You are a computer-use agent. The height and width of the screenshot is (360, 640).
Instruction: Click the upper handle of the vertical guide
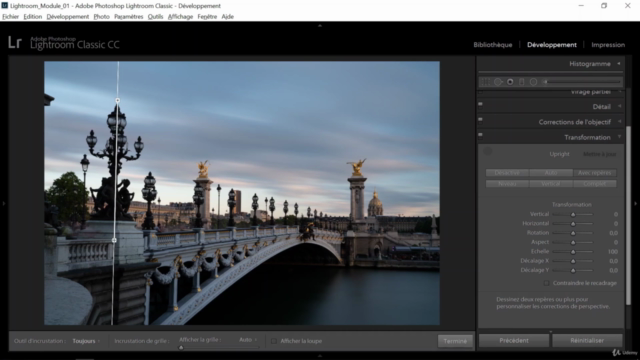(x=118, y=100)
